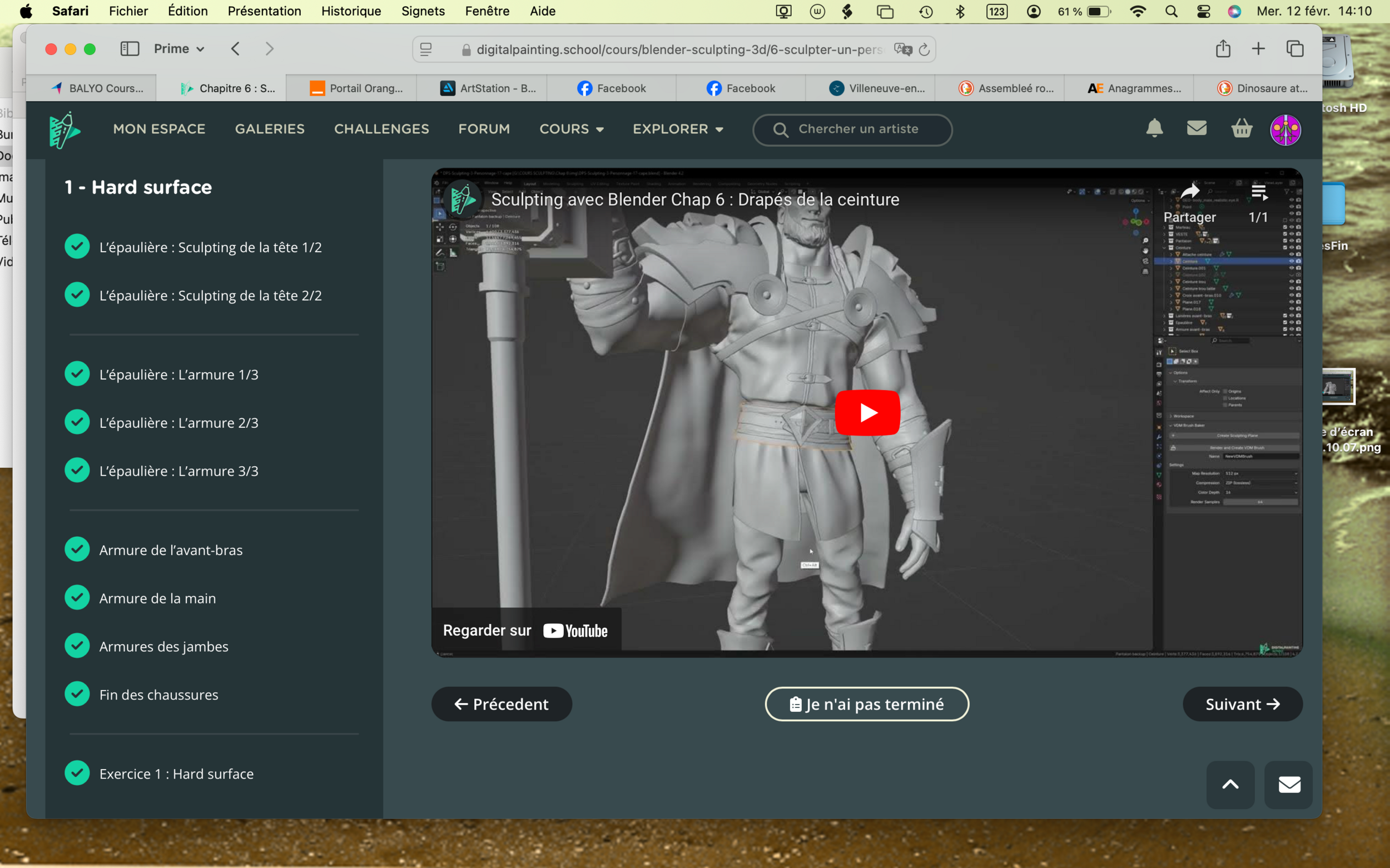
Task: Toggle checkmark for L'épaulière : L'armure 2/3
Action: [77, 422]
